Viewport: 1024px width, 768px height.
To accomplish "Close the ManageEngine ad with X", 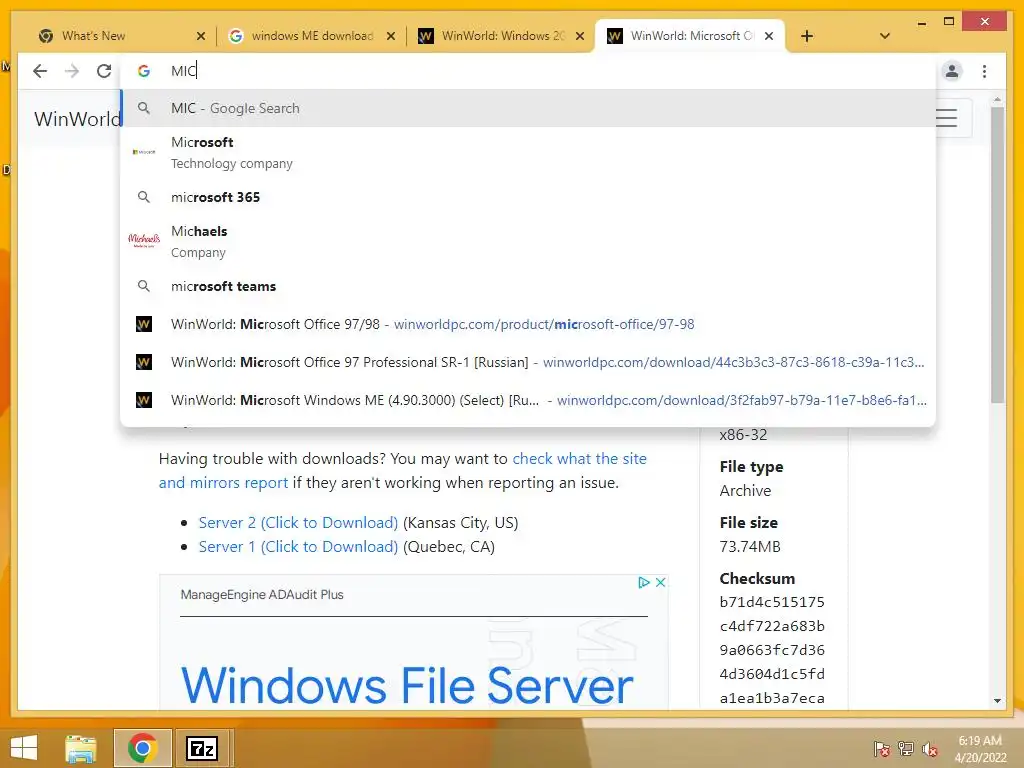I will (660, 582).
